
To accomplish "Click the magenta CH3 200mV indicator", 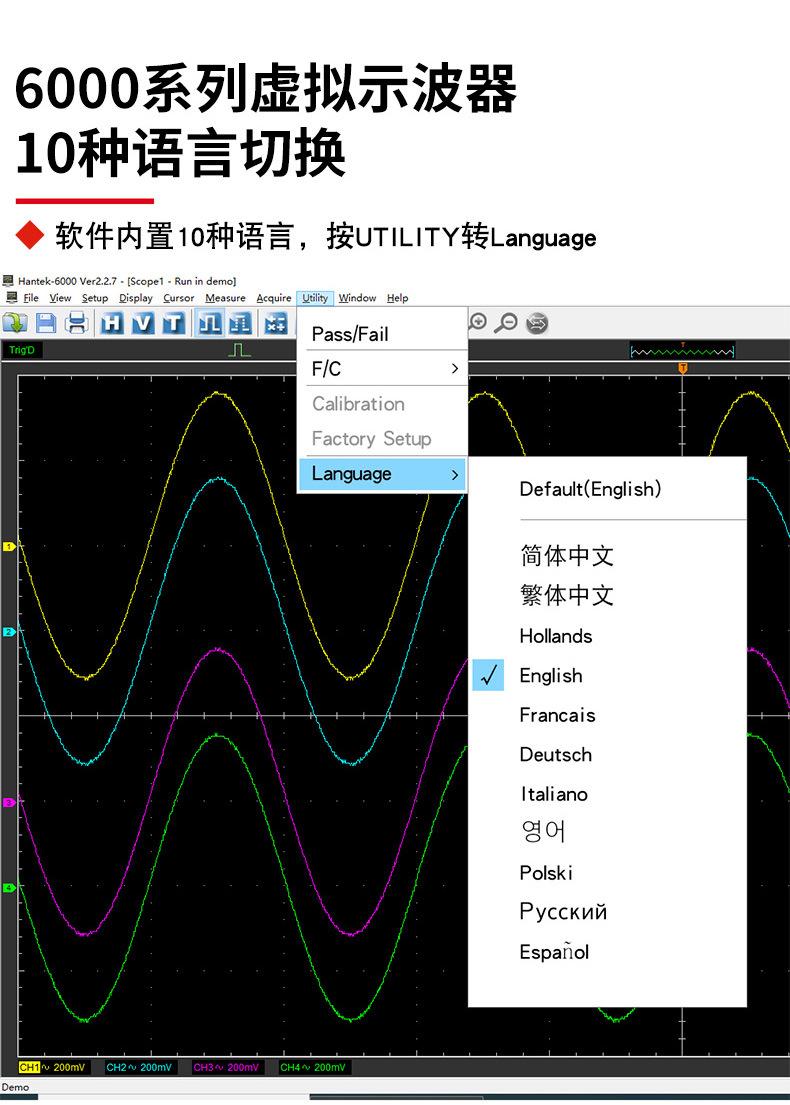I will tap(227, 1068).
